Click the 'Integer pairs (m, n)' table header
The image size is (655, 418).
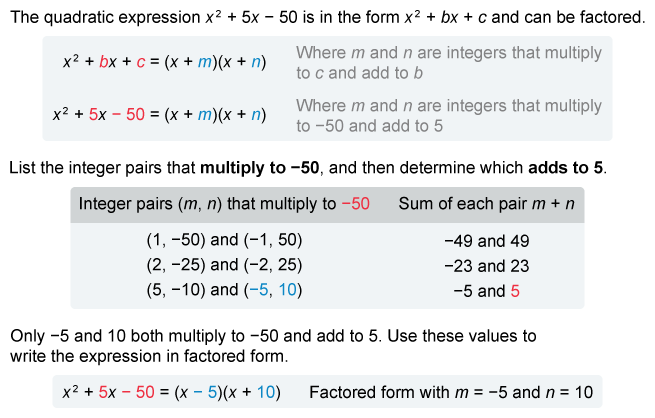tap(203, 204)
